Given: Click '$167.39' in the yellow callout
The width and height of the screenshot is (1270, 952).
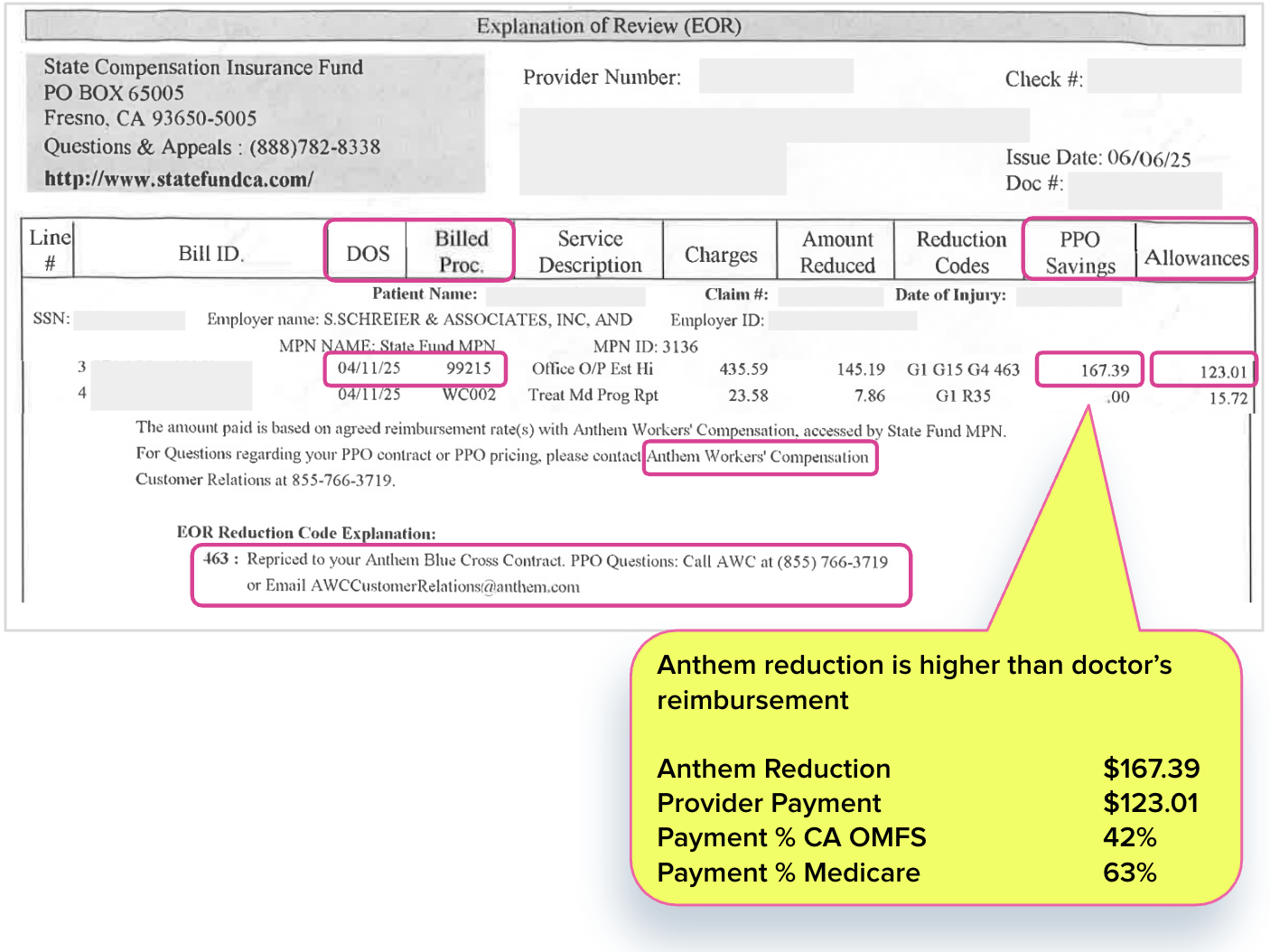Looking at the screenshot, I should click(1152, 769).
